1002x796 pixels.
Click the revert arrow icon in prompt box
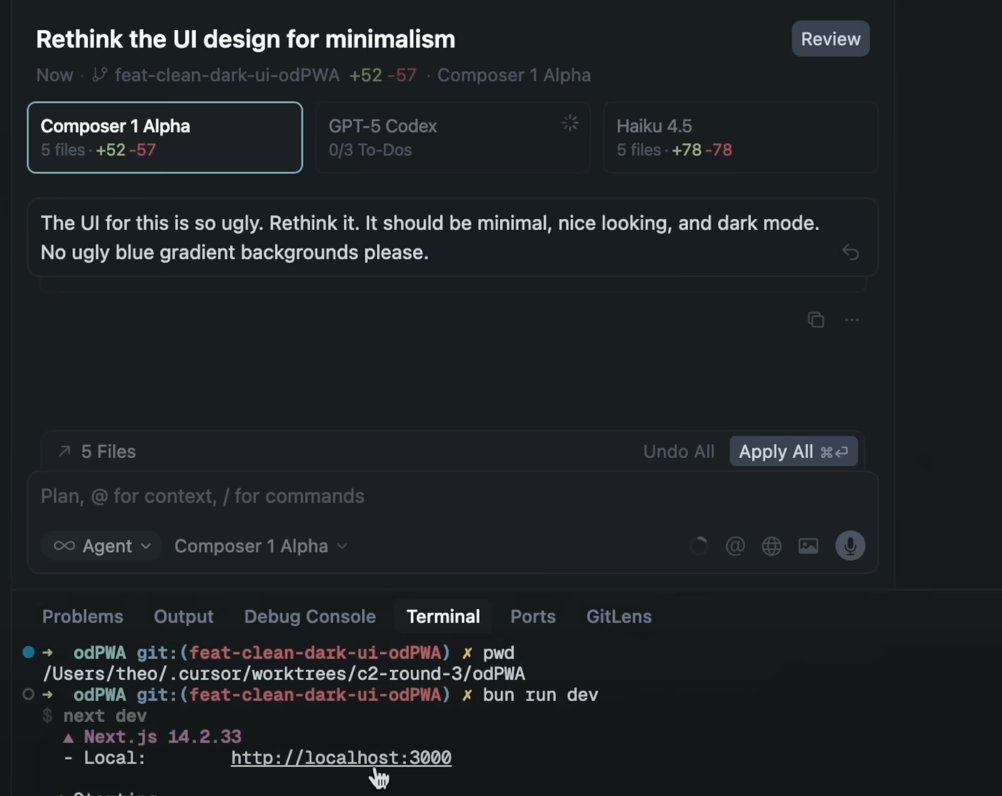point(850,252)
